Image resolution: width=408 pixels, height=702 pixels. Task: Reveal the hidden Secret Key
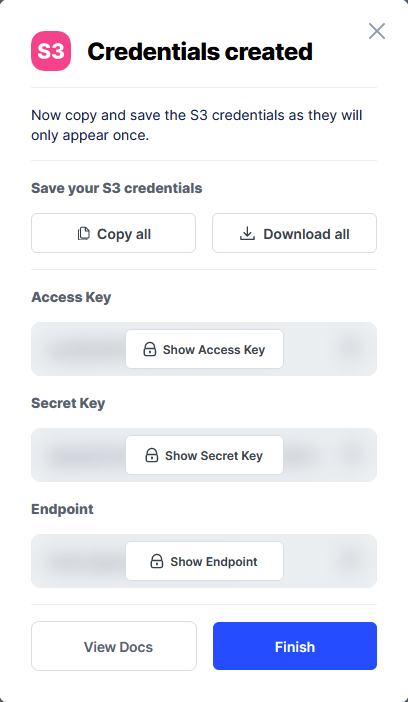coord(204,455)
